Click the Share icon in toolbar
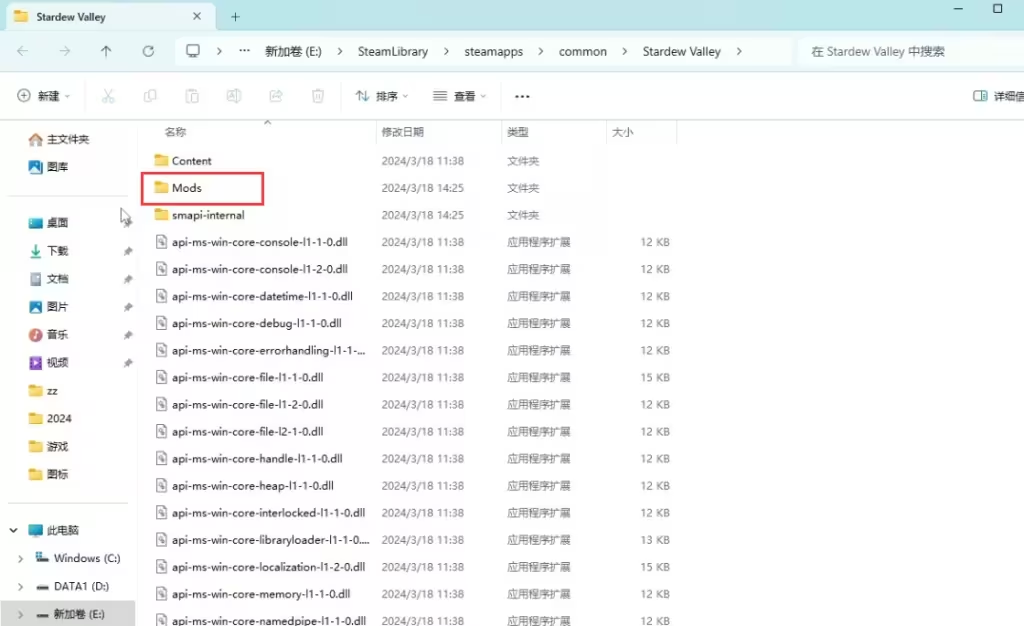 pos(276,97)
